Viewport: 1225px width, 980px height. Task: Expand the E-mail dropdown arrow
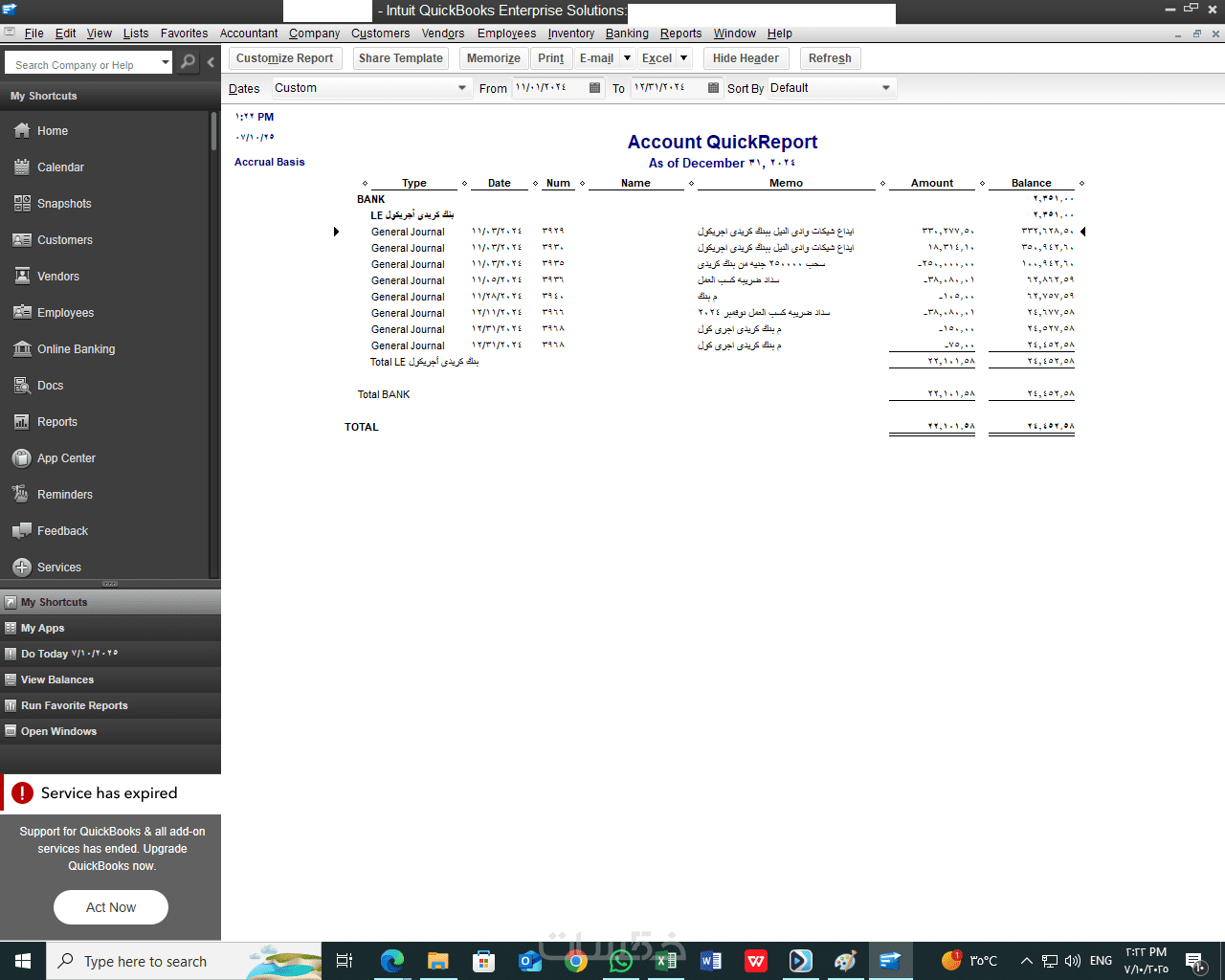(627, 58)
